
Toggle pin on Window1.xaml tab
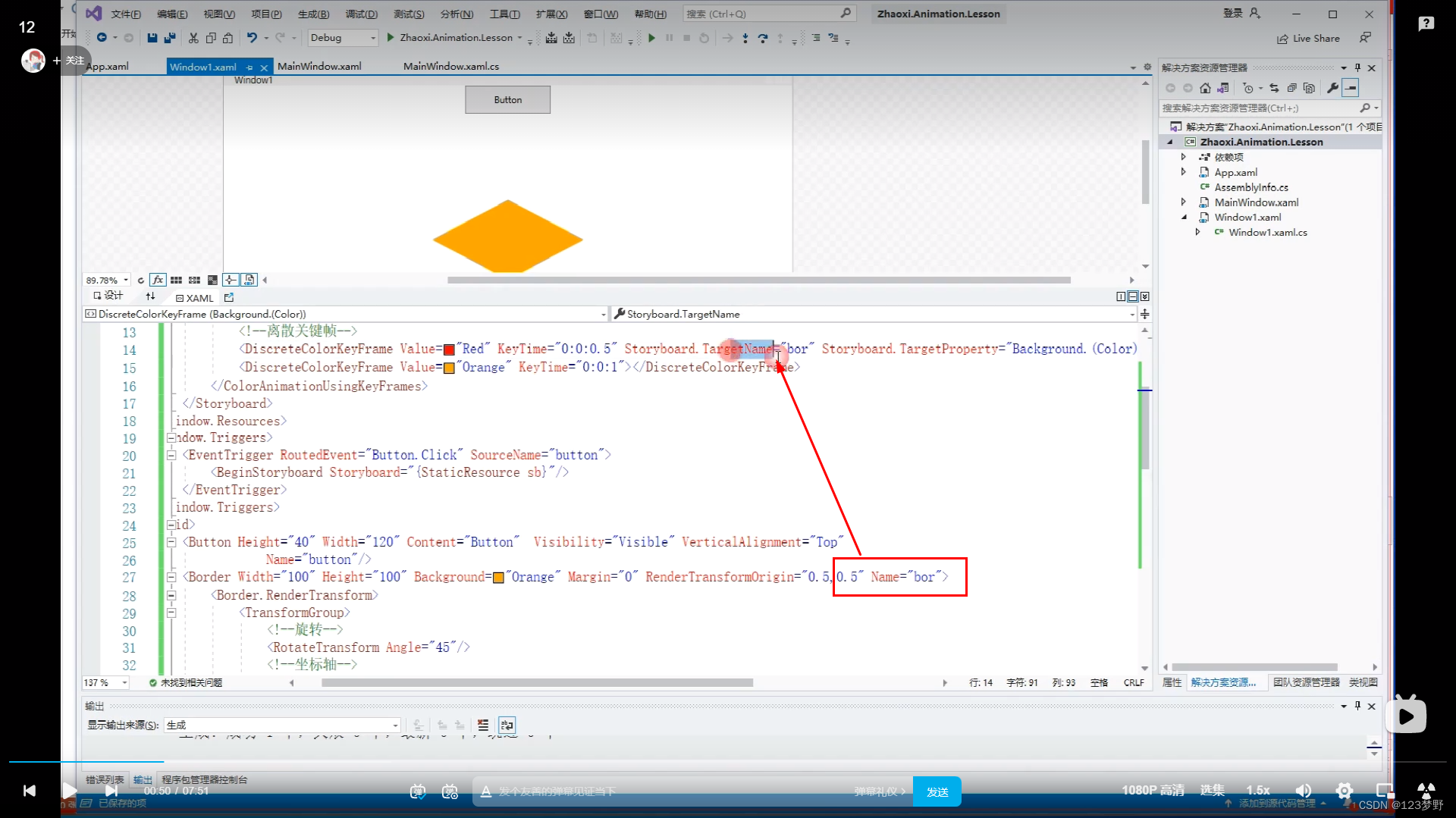tap(249, 67)
